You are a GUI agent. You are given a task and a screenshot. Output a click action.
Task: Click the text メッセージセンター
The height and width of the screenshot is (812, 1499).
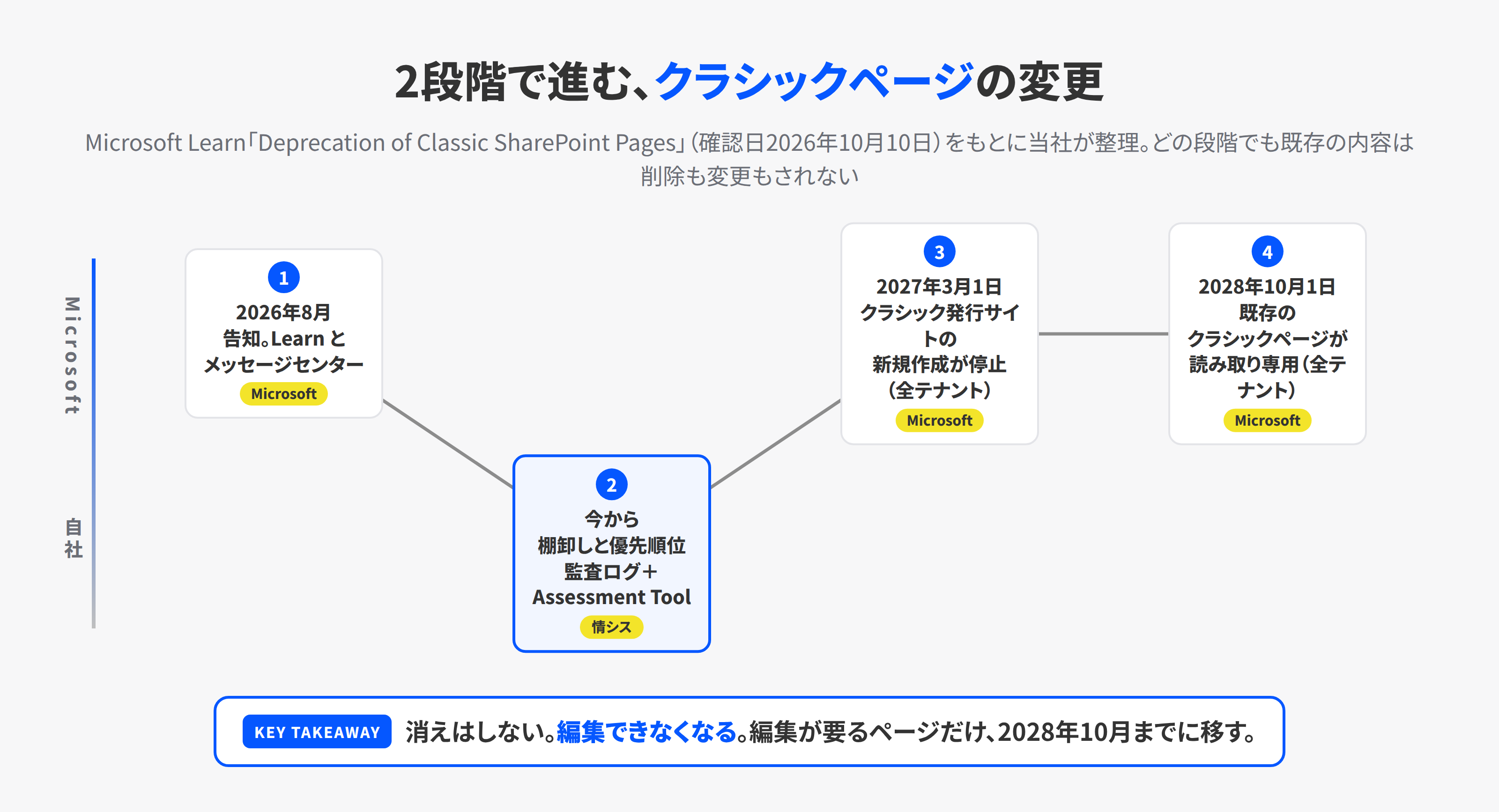(x=283, y=365)
